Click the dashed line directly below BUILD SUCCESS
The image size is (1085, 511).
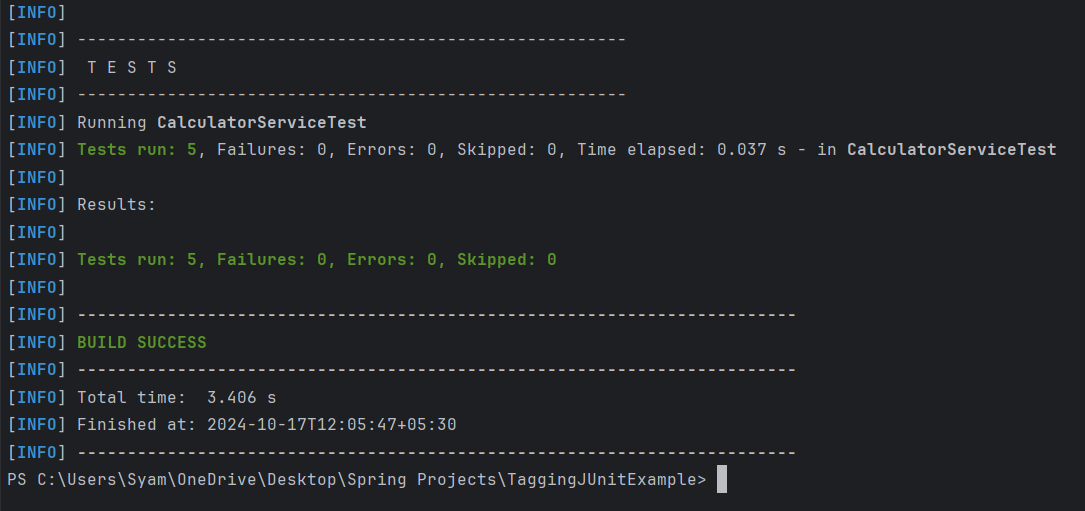(436, 370)
